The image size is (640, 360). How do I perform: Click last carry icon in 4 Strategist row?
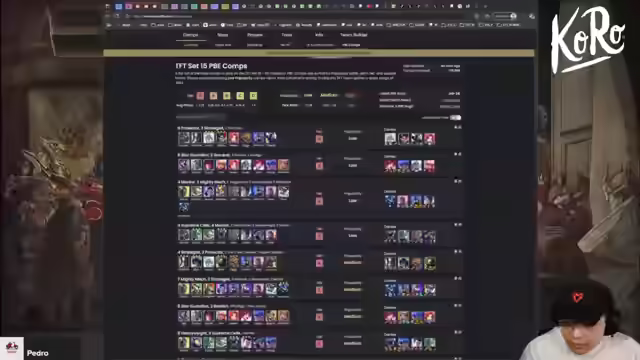click(429, 263)
